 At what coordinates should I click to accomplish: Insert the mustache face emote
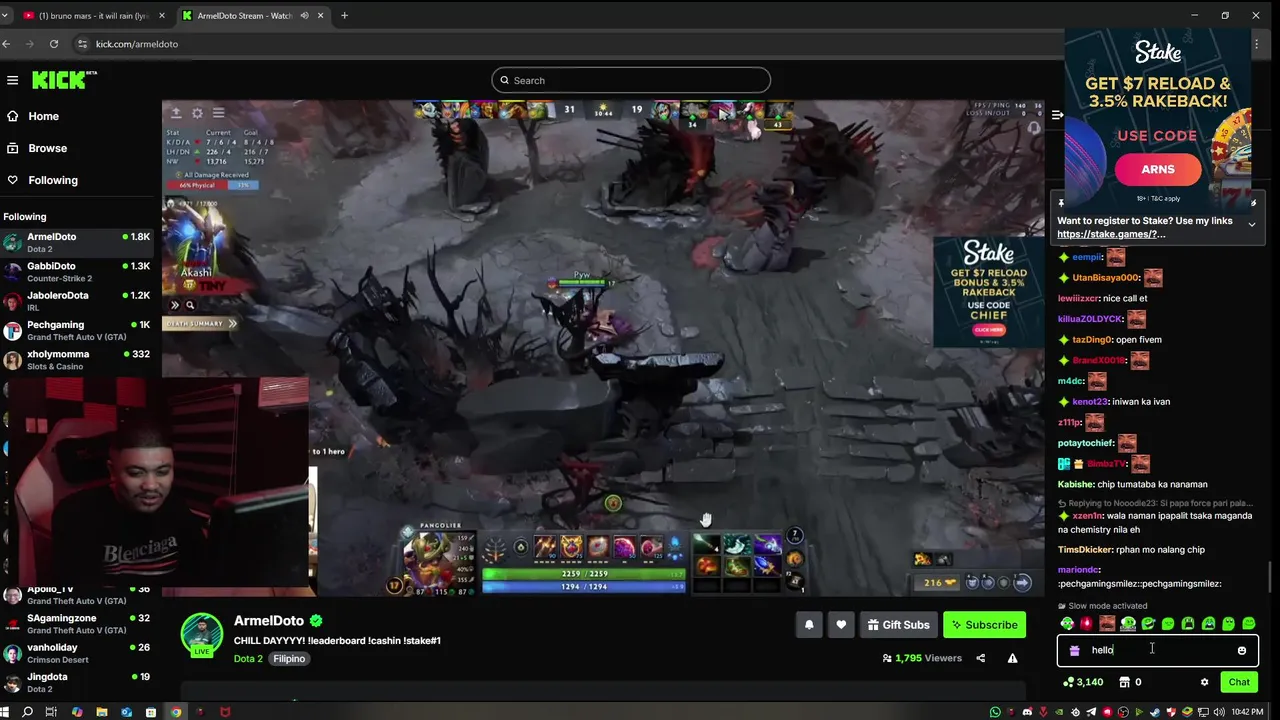(1107, 624)
